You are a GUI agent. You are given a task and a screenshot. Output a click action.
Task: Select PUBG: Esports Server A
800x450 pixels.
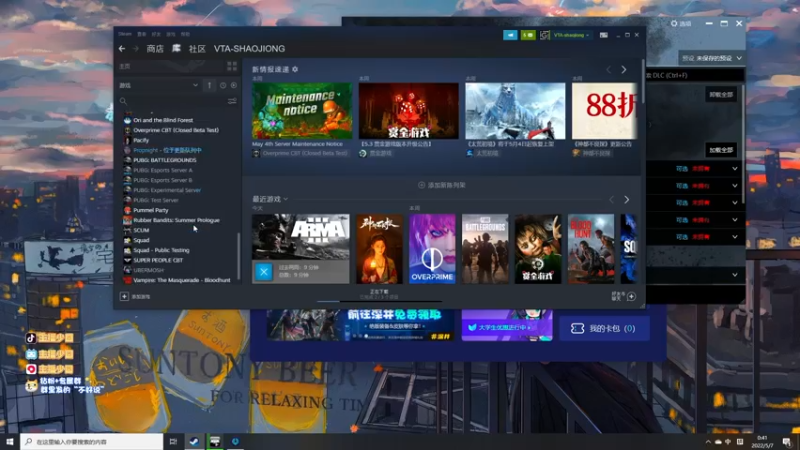coord(162,170)
